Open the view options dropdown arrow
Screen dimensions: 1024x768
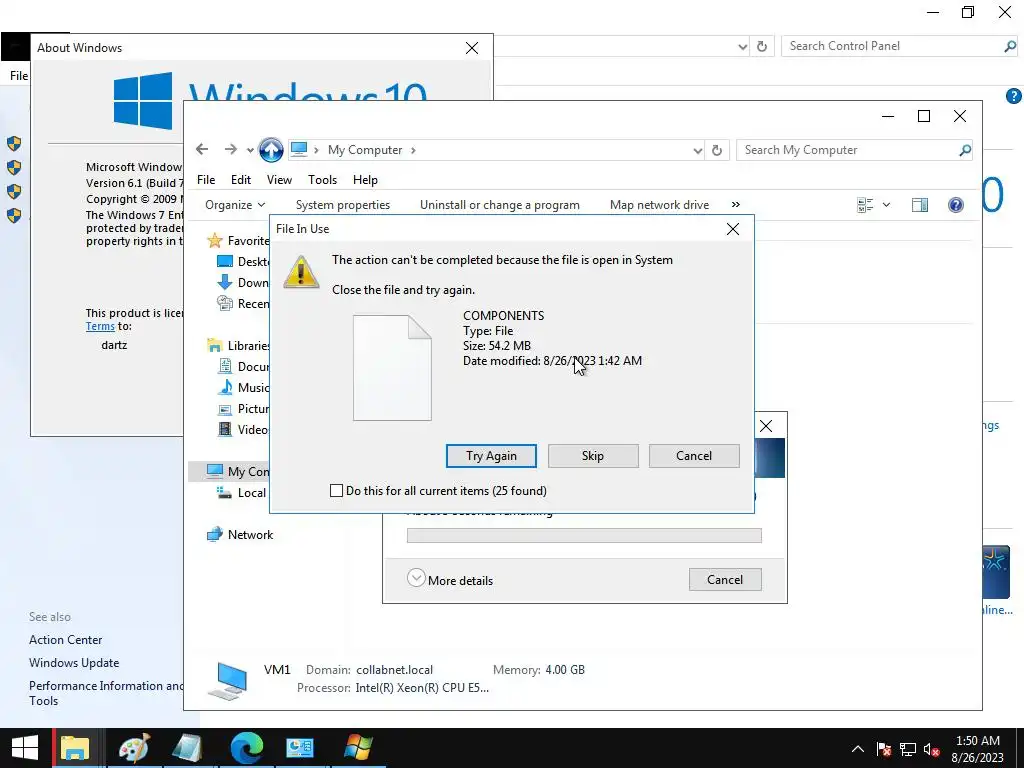click(886, 205)
